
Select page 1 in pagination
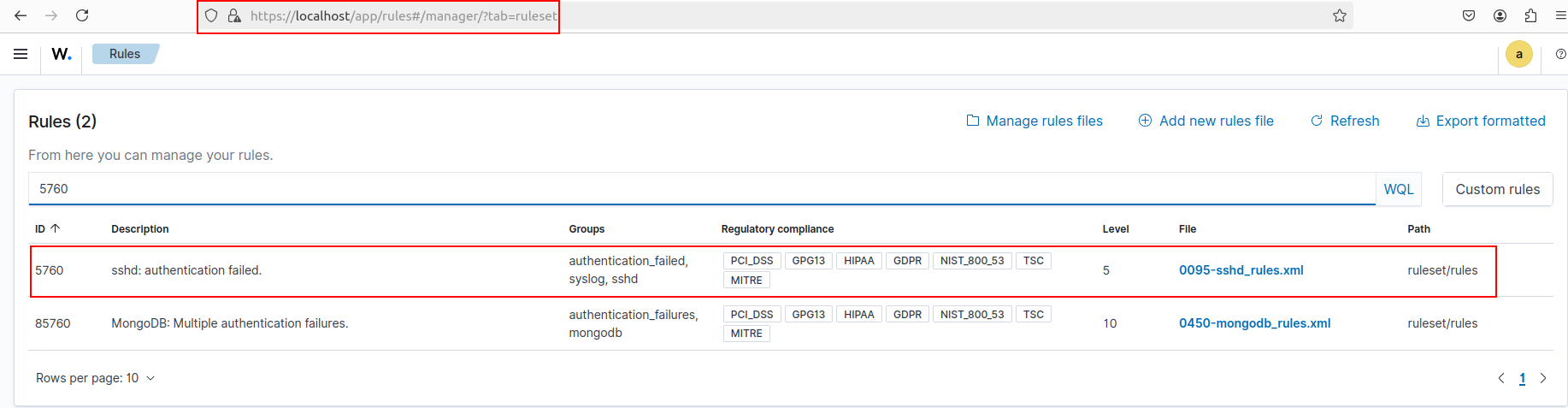1522,378
